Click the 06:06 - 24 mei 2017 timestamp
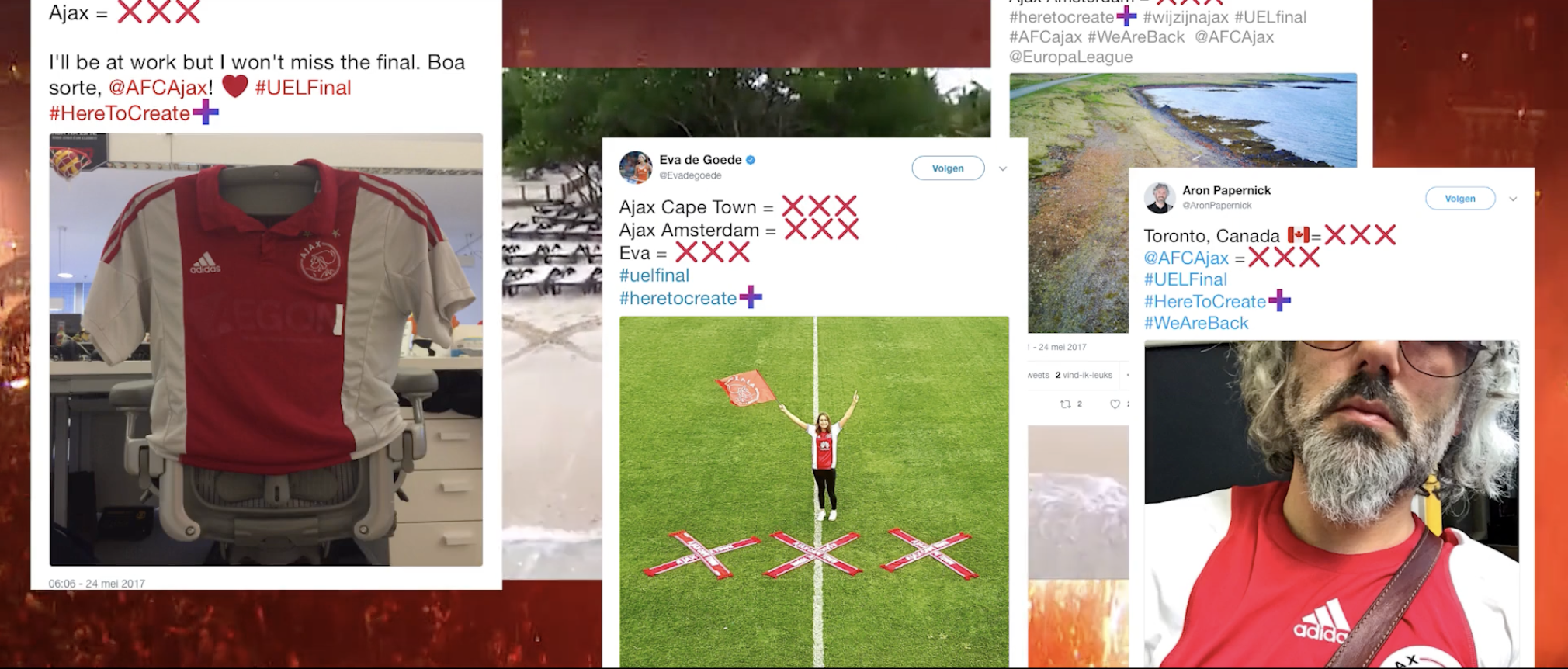 click(97, 584)
